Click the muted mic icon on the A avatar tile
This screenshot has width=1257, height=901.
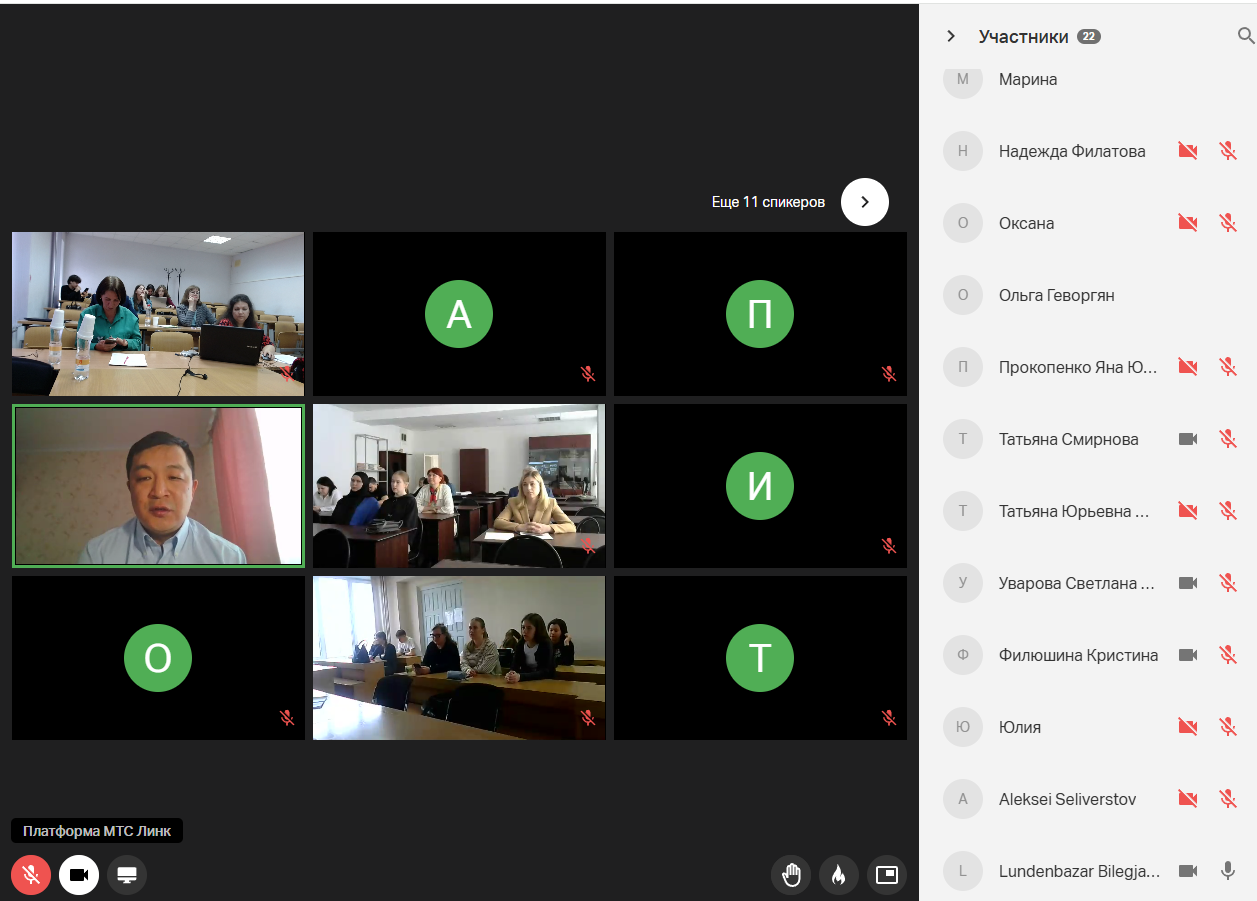pos(588,374)
